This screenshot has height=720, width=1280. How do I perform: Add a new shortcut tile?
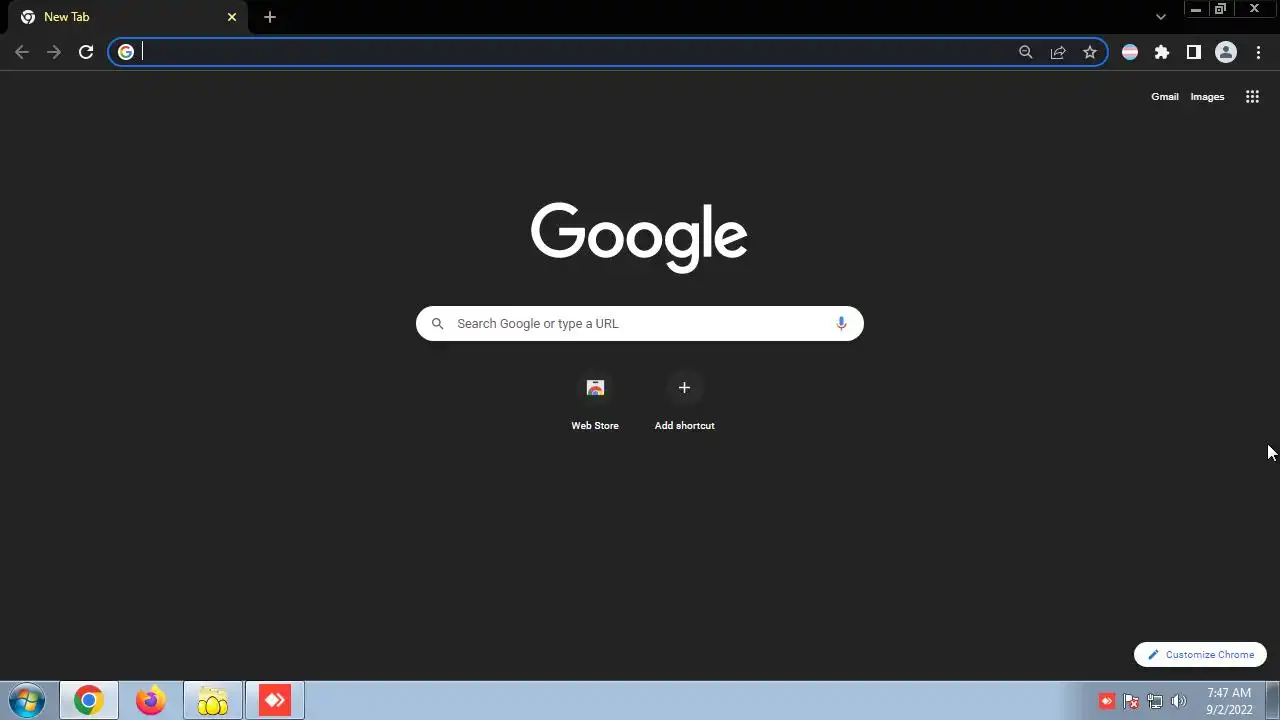(685, 402)
